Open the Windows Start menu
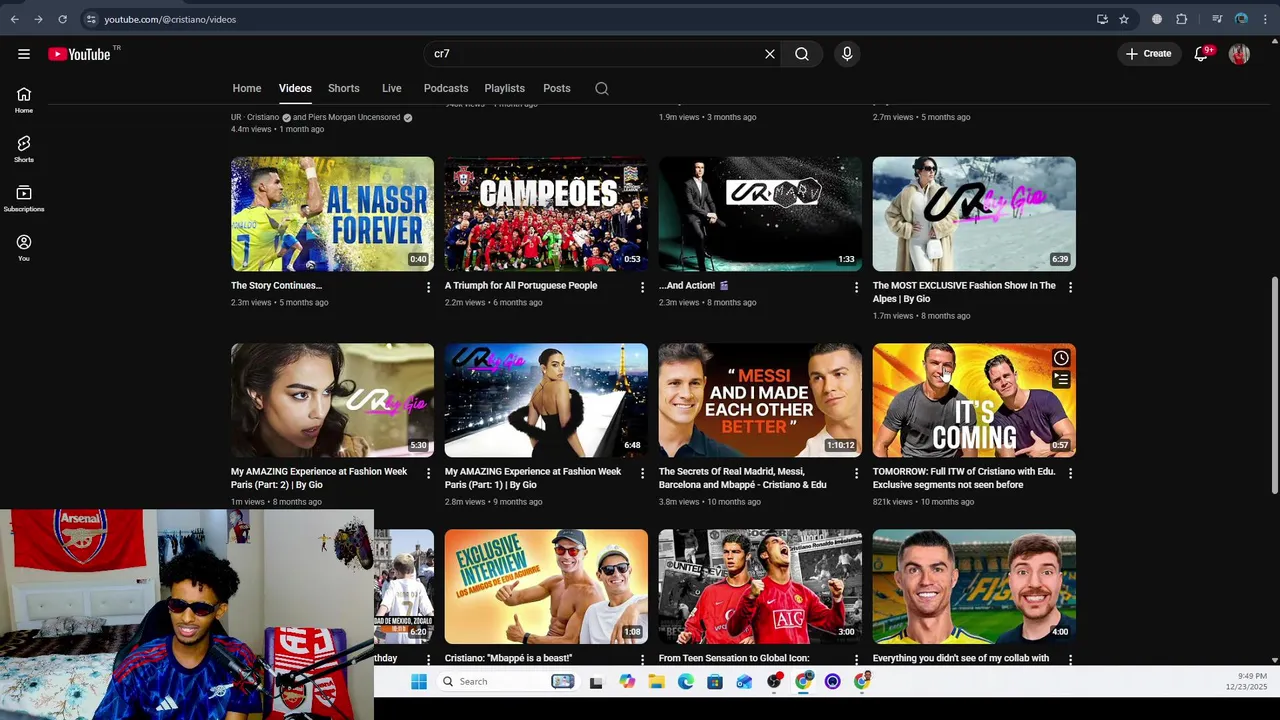1280x720 pixels. [419, 682]
